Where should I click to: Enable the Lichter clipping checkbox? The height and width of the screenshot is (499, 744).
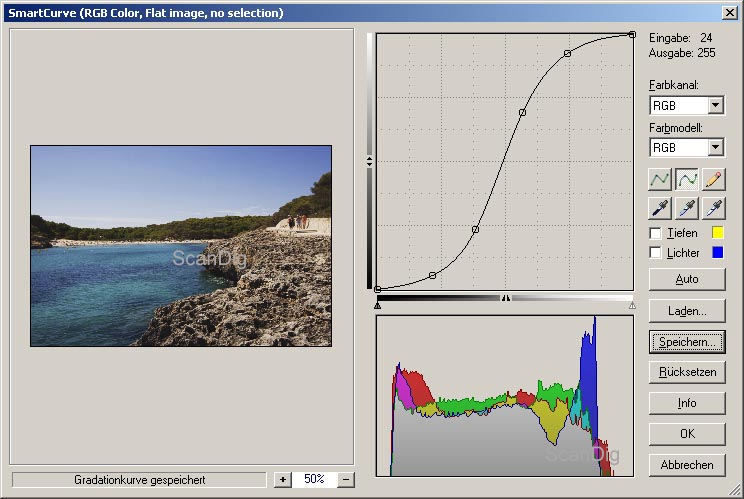656,253
